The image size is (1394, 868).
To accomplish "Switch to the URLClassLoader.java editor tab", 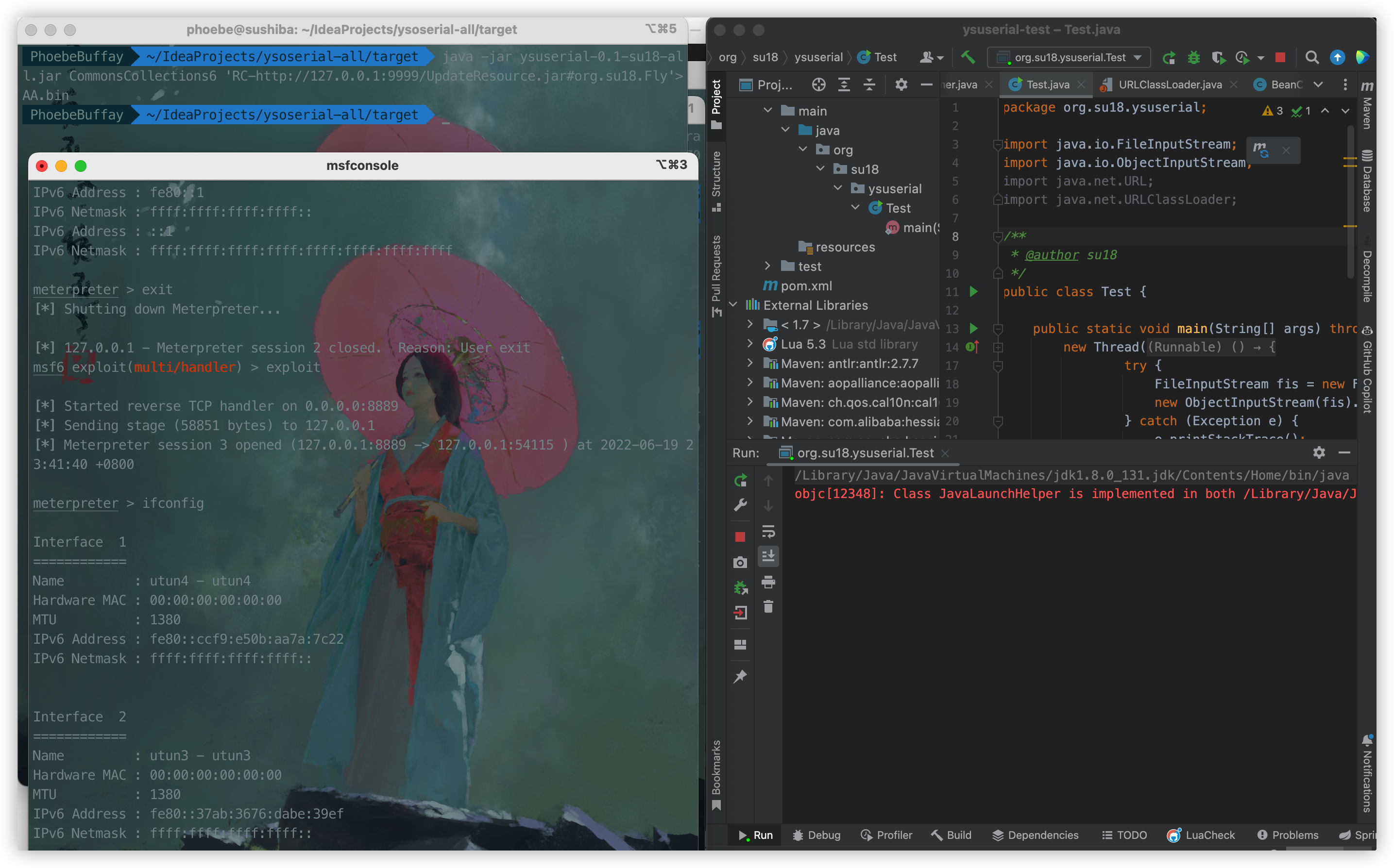I will click(x=1170, y=85).
